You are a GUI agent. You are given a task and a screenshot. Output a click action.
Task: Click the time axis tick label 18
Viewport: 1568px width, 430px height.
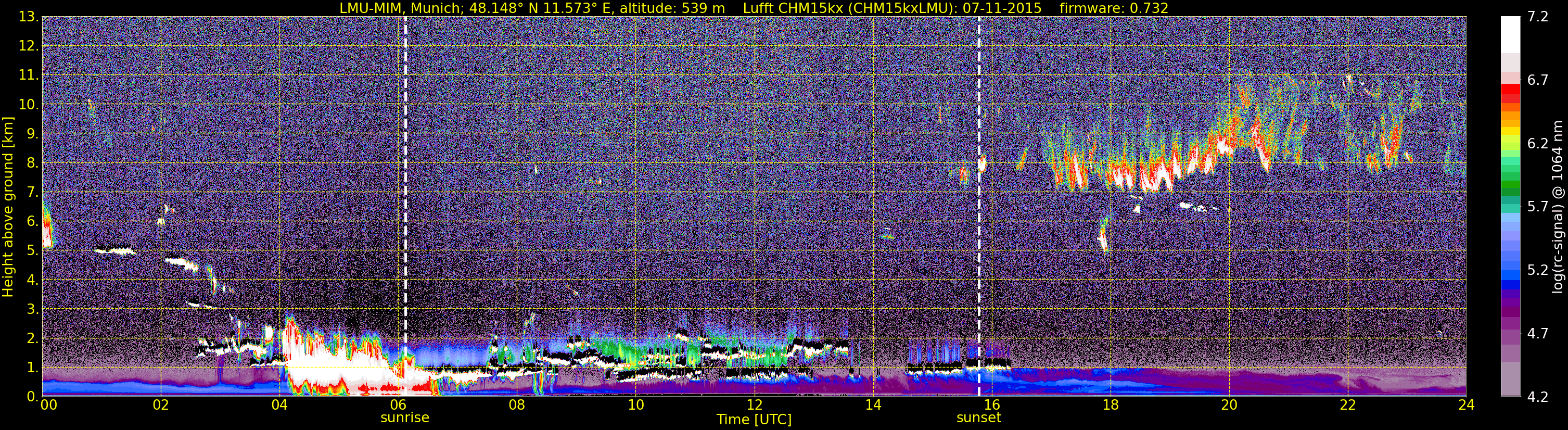coord(1110,405)
